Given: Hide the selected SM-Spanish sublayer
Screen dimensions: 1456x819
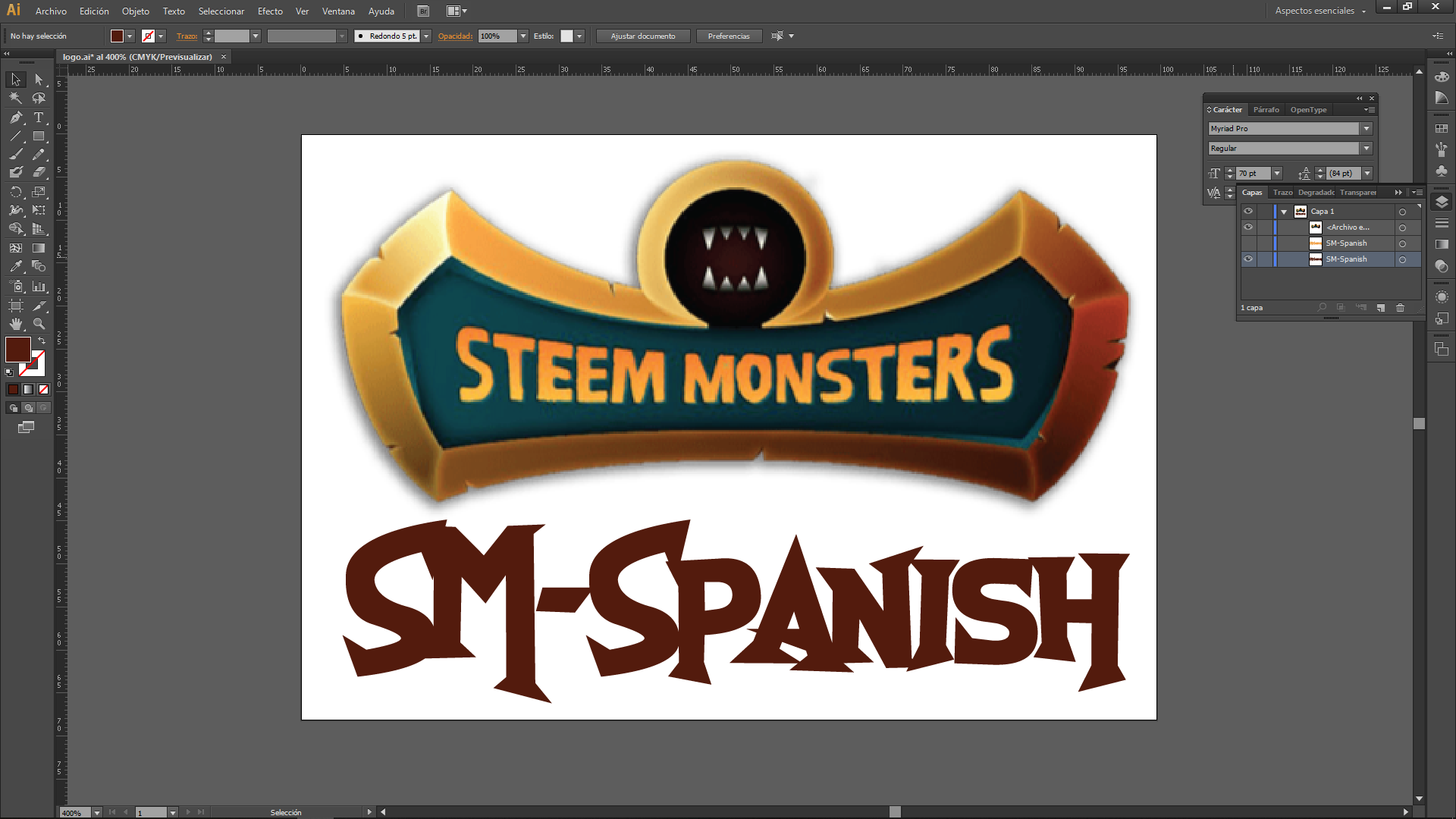Looking at the screenshot, I should coord(1248,259).
